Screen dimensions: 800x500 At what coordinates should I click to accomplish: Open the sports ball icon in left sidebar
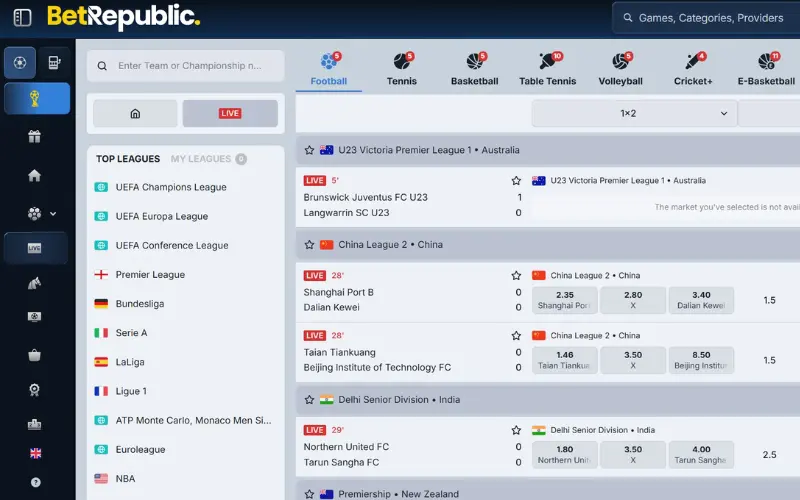[20, 63]
